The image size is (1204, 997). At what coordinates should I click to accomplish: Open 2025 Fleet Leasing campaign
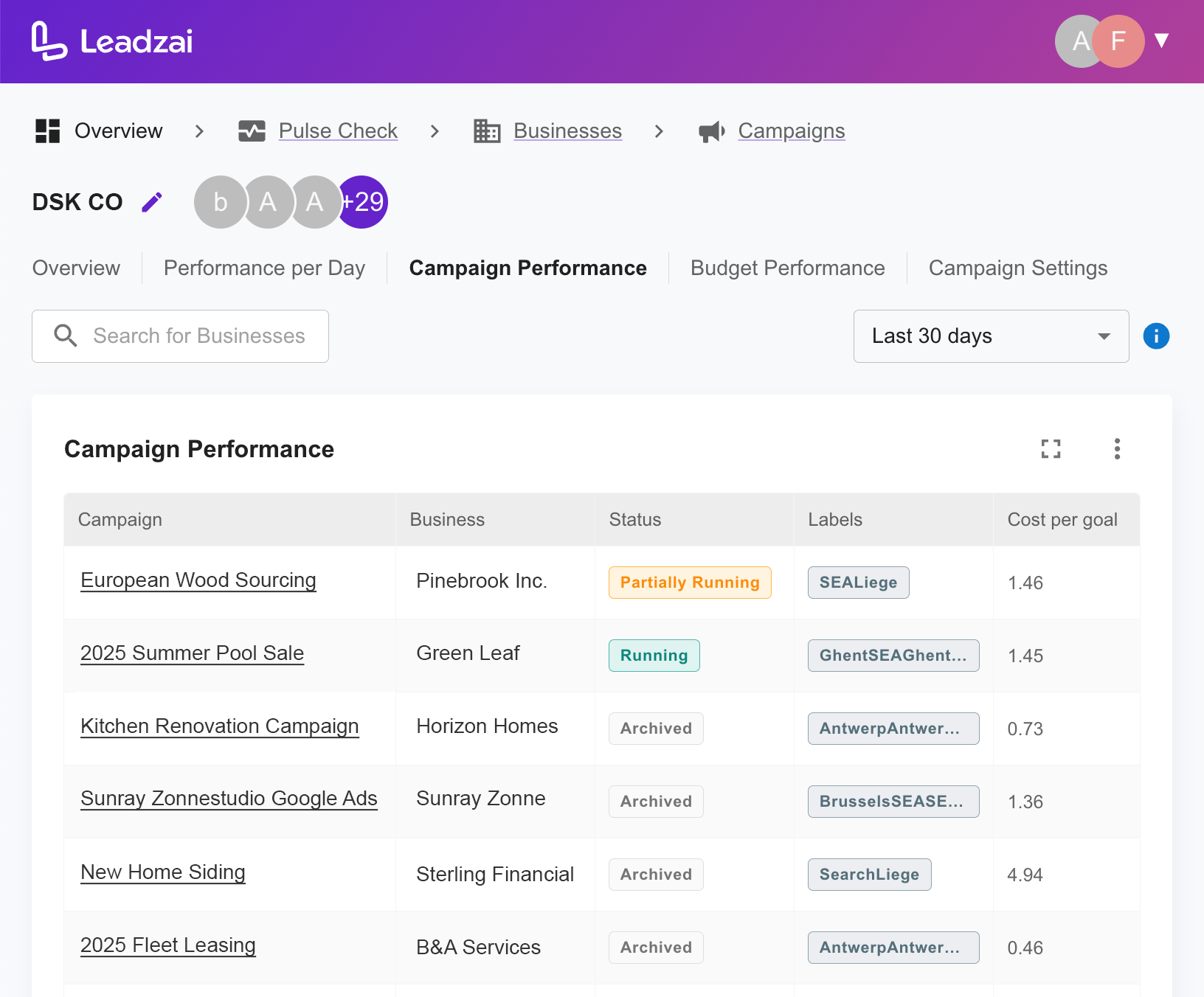pyautogui.click(x=168, y=946)
